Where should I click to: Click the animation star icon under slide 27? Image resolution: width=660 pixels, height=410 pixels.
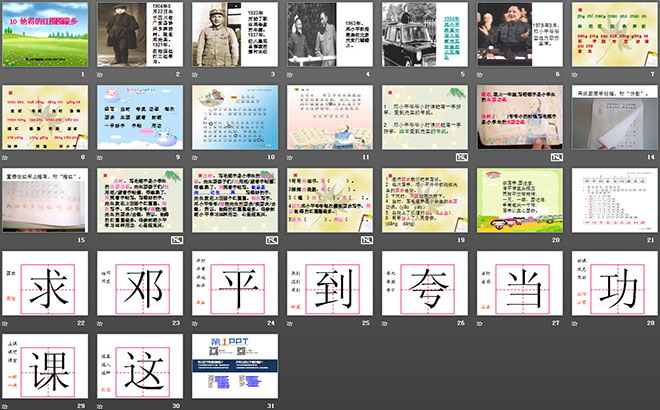coord(479,323)
